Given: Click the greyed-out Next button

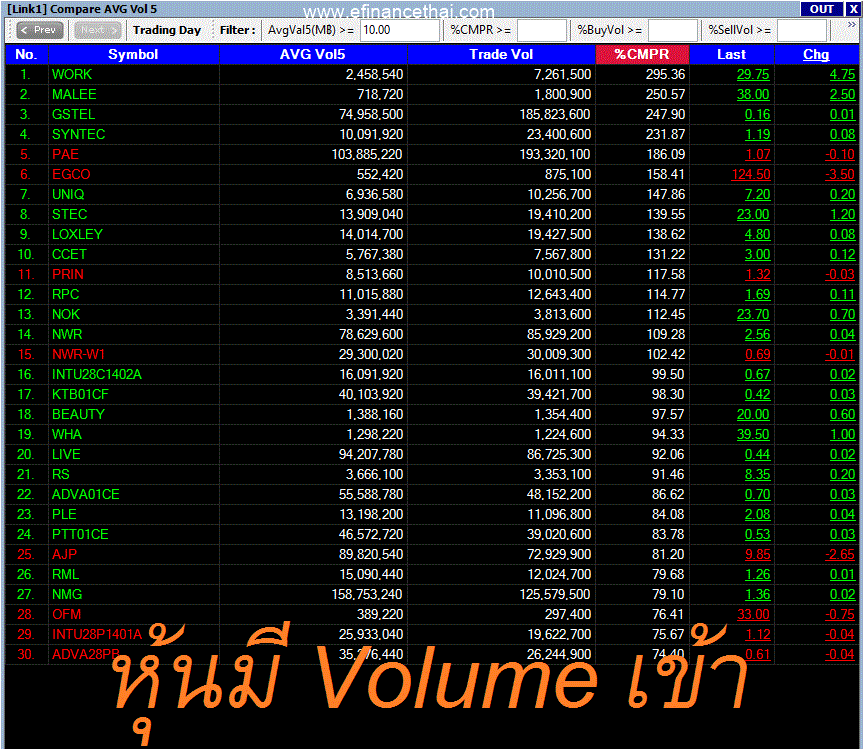Looking at the screenshot, I should 97,30.
